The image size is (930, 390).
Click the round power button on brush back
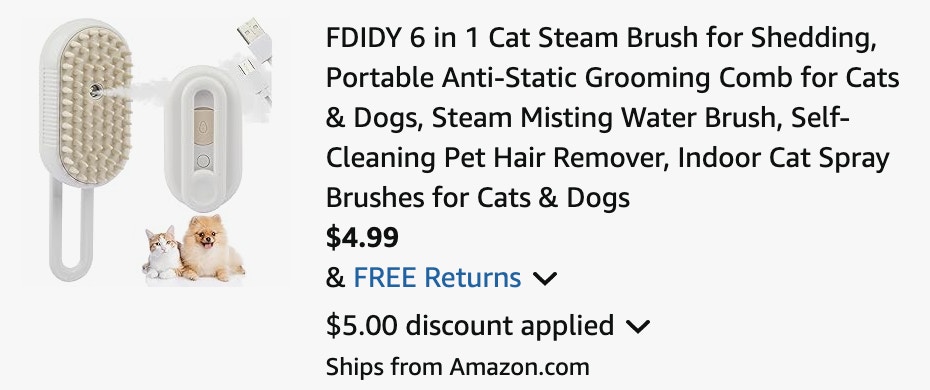tap(203, 161)
